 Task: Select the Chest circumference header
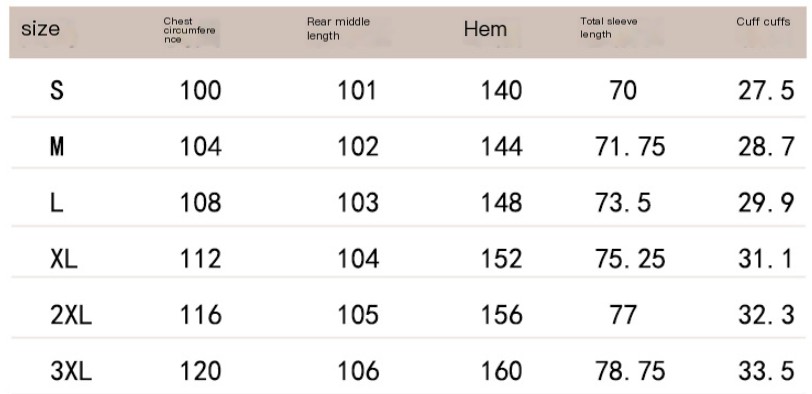click(189, 31)
